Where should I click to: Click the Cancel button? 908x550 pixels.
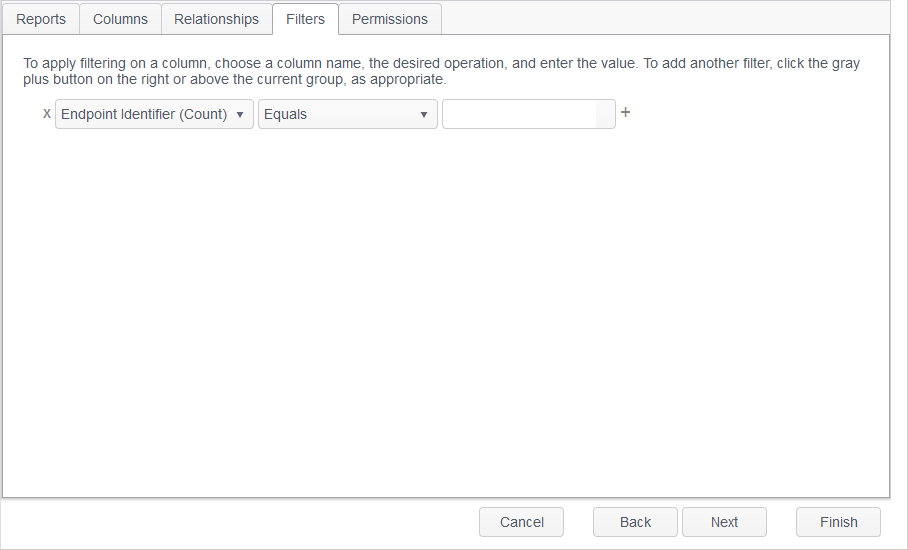(521, 522)
